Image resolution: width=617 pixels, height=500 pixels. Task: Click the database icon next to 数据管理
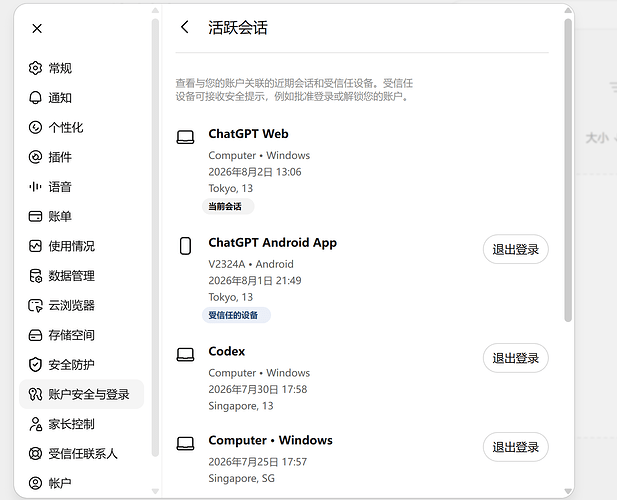35,276
